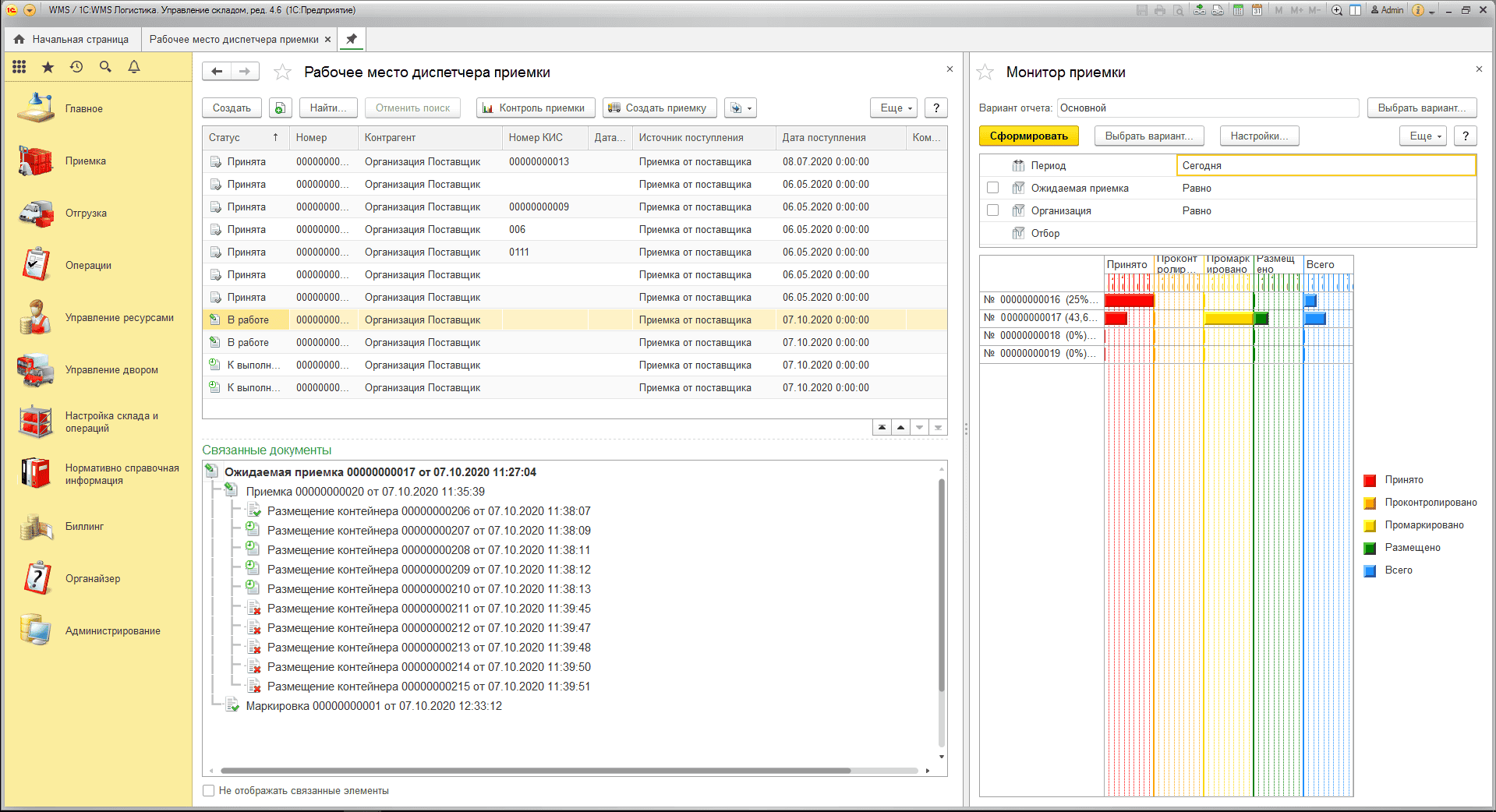Viewport: 1496px width, 812px height.
Task: Enable the Ожидаемая приемка filter checkbox
Action: coord(992,188)
